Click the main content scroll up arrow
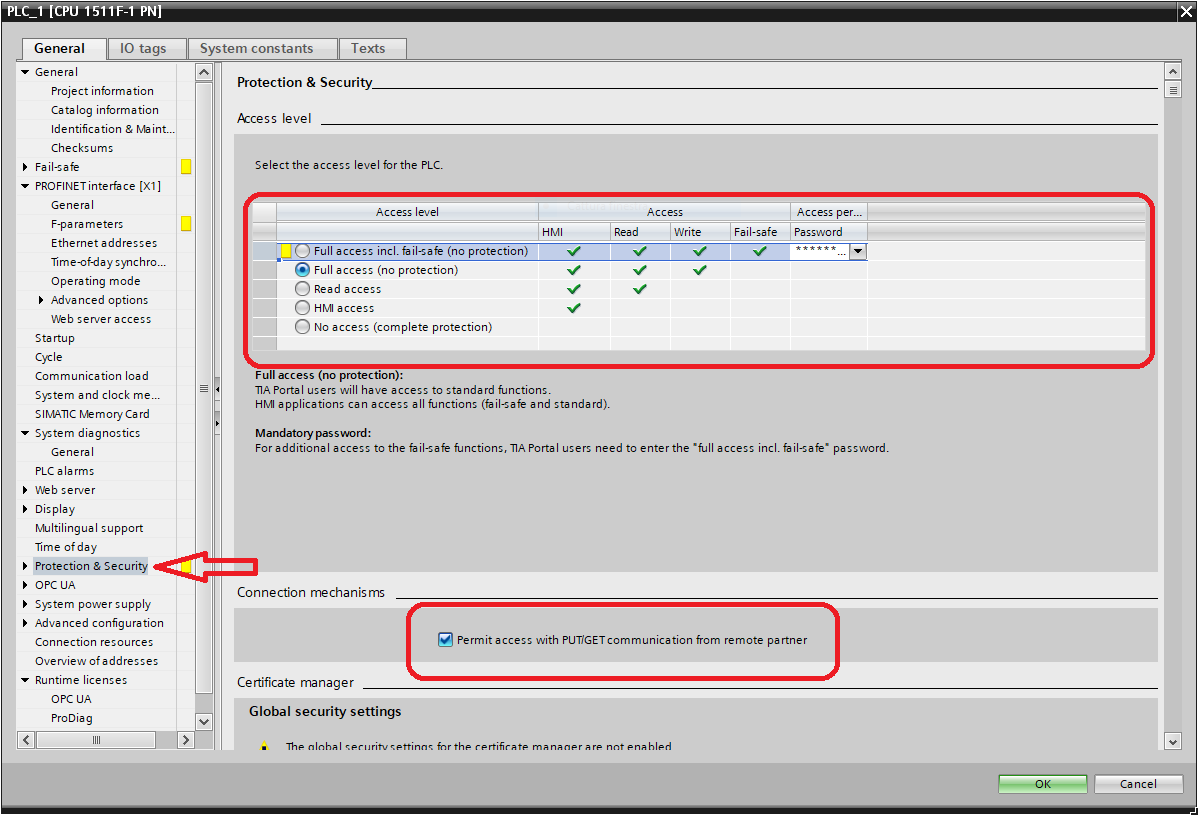 point(1173,71)
